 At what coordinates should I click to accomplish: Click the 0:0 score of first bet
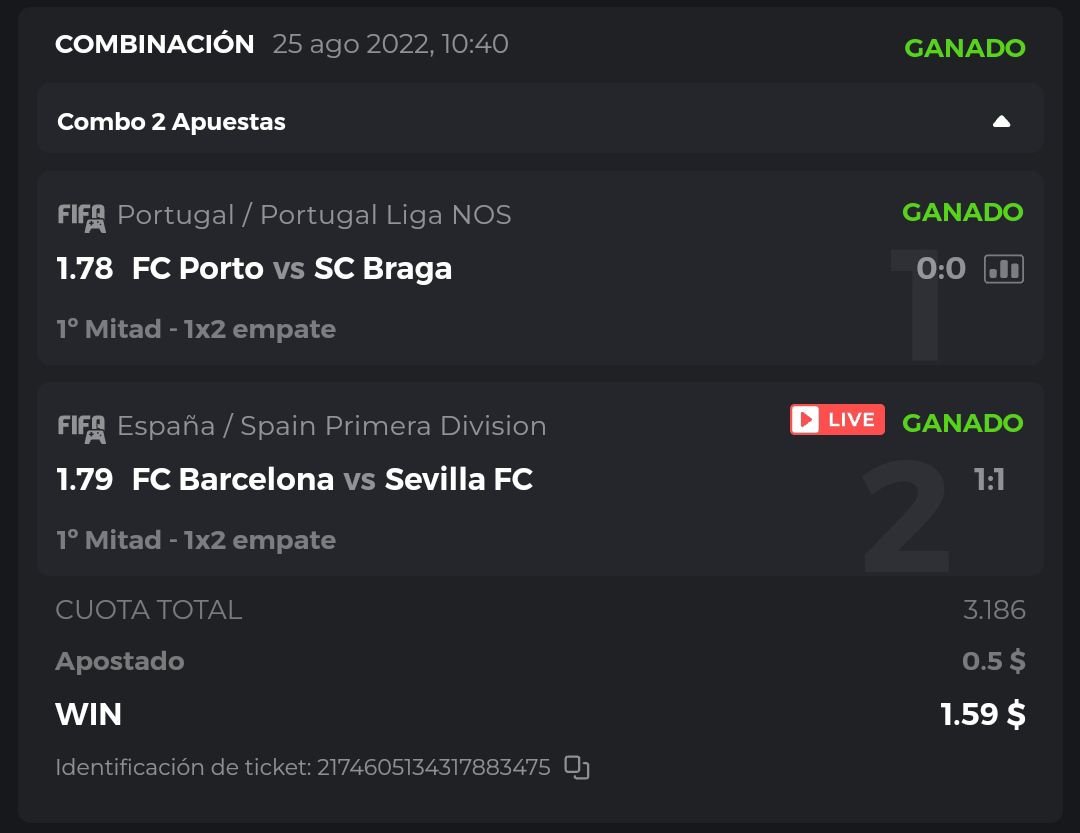click(941, 268)
